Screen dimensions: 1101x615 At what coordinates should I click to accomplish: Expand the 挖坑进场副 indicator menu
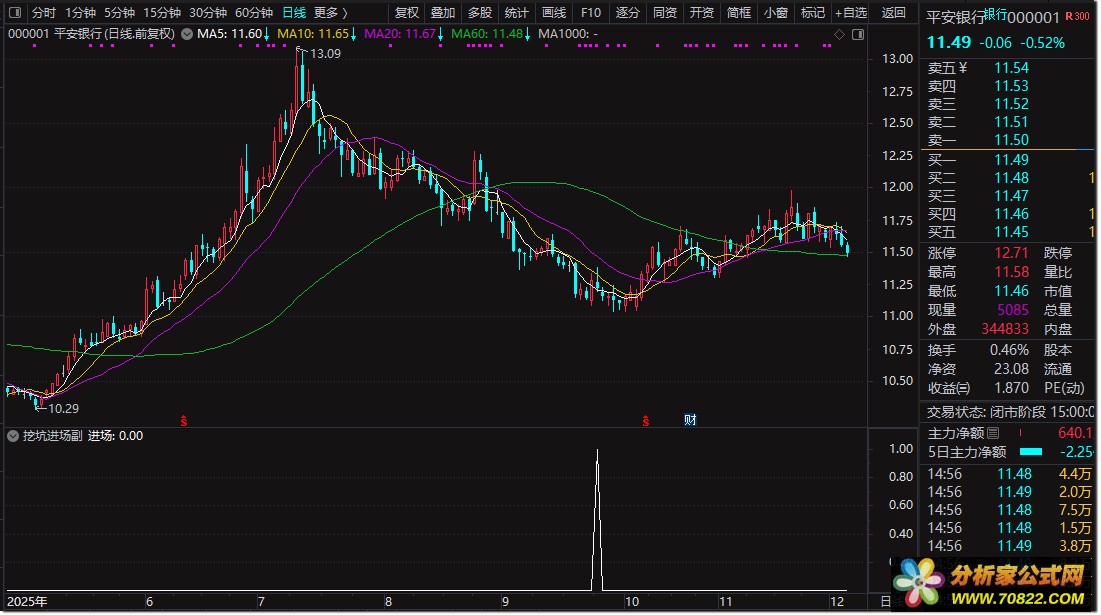pos(13,436)
